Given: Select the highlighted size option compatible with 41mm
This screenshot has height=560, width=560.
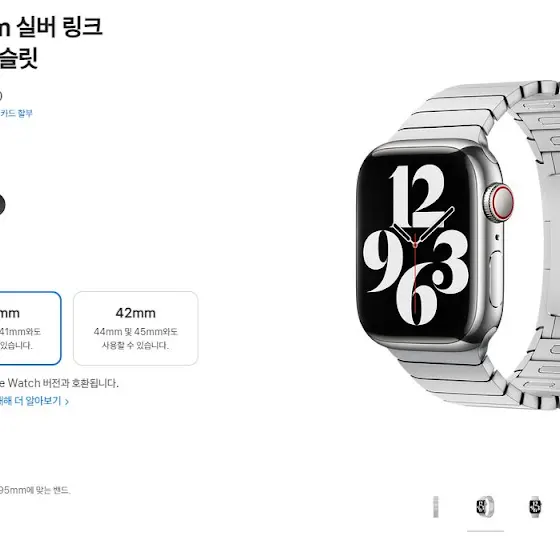Looking at the screenshot, I should pos(30,328).
